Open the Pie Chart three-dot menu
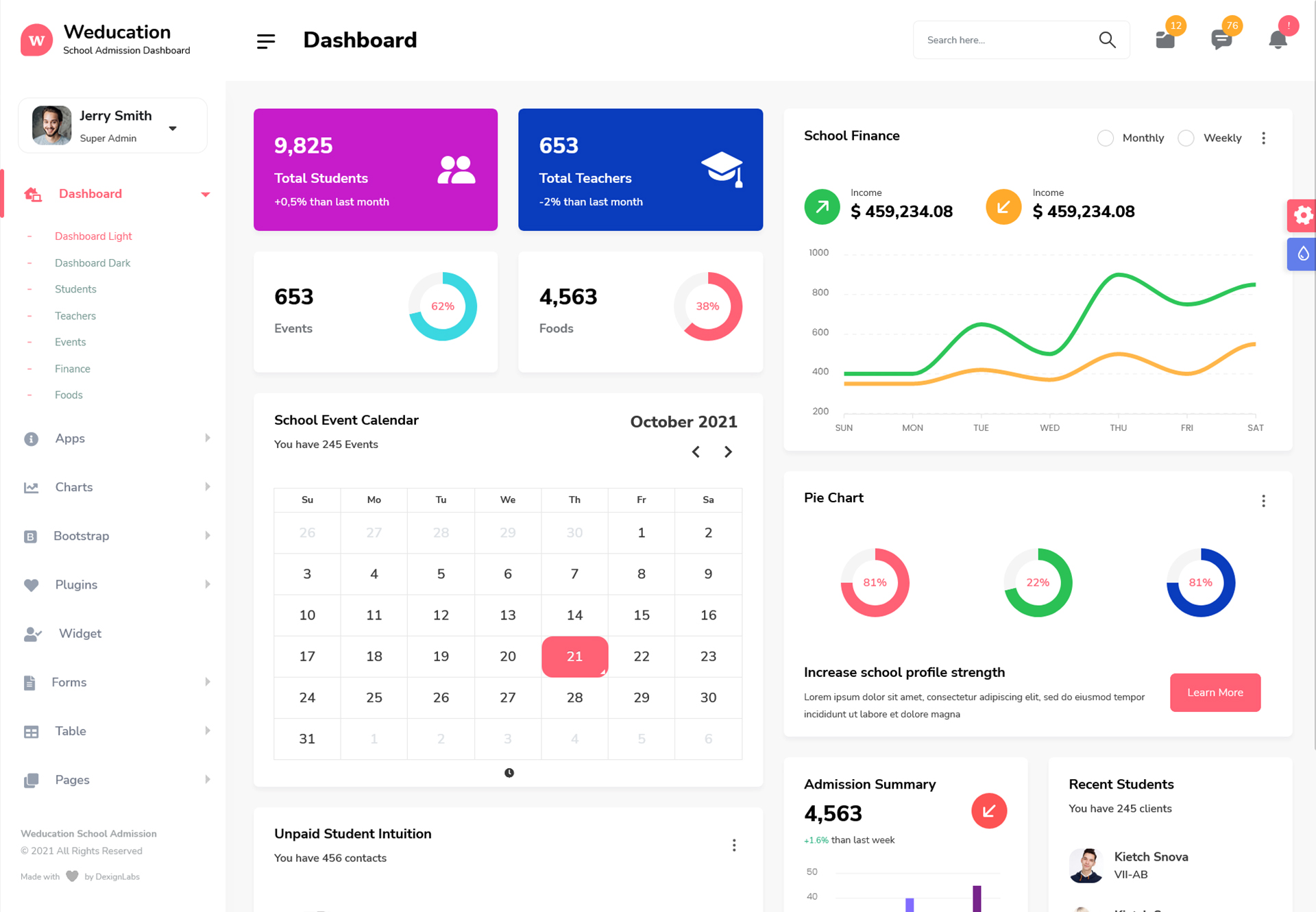Screen dimensions: 1316x912 coord(1263,501)
